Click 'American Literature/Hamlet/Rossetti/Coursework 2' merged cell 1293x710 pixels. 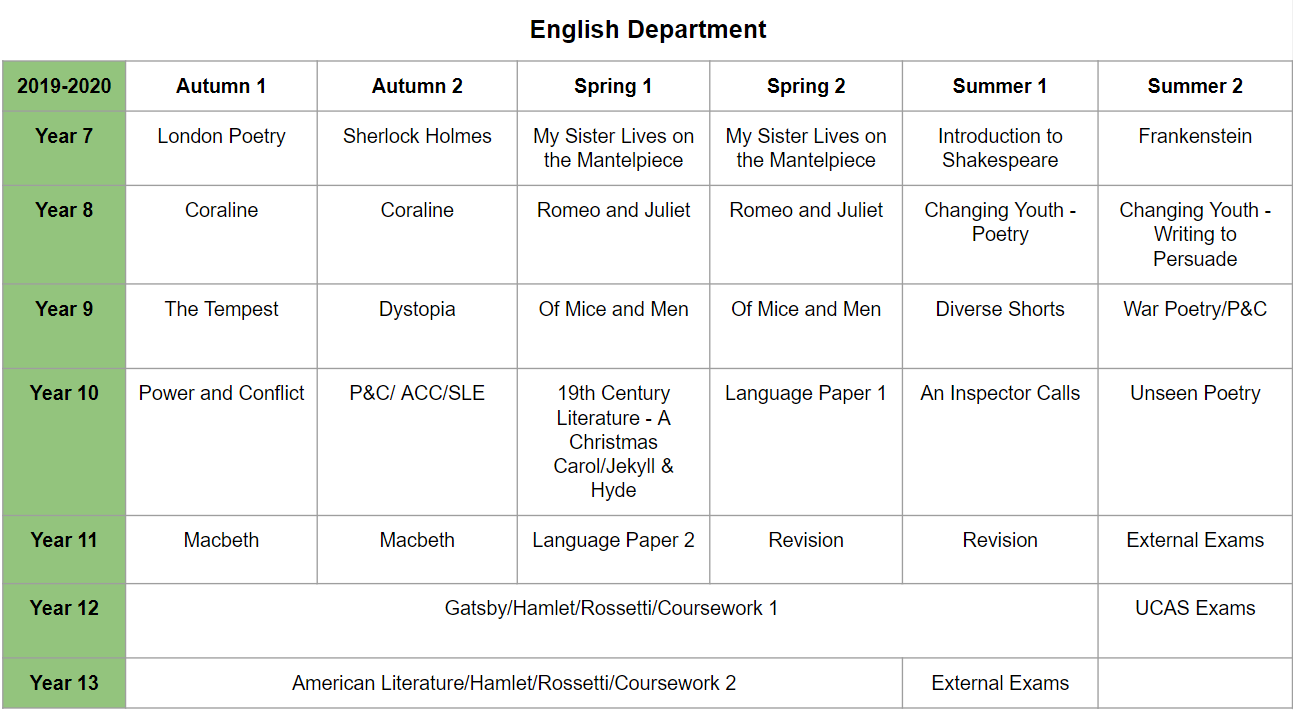[x=514, y=683]
